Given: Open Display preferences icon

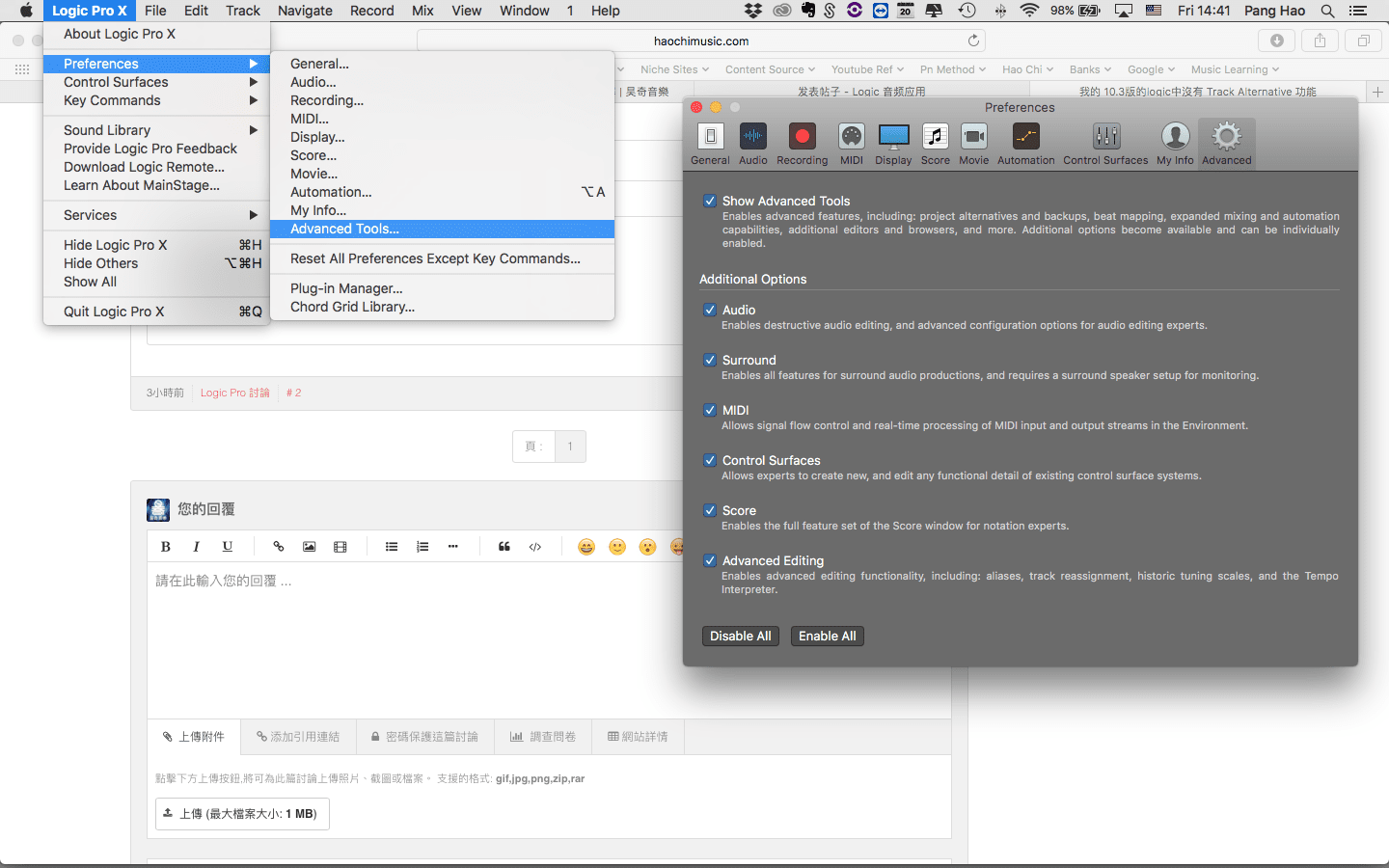Looking at the screenshot, I should tap(893, 145).
